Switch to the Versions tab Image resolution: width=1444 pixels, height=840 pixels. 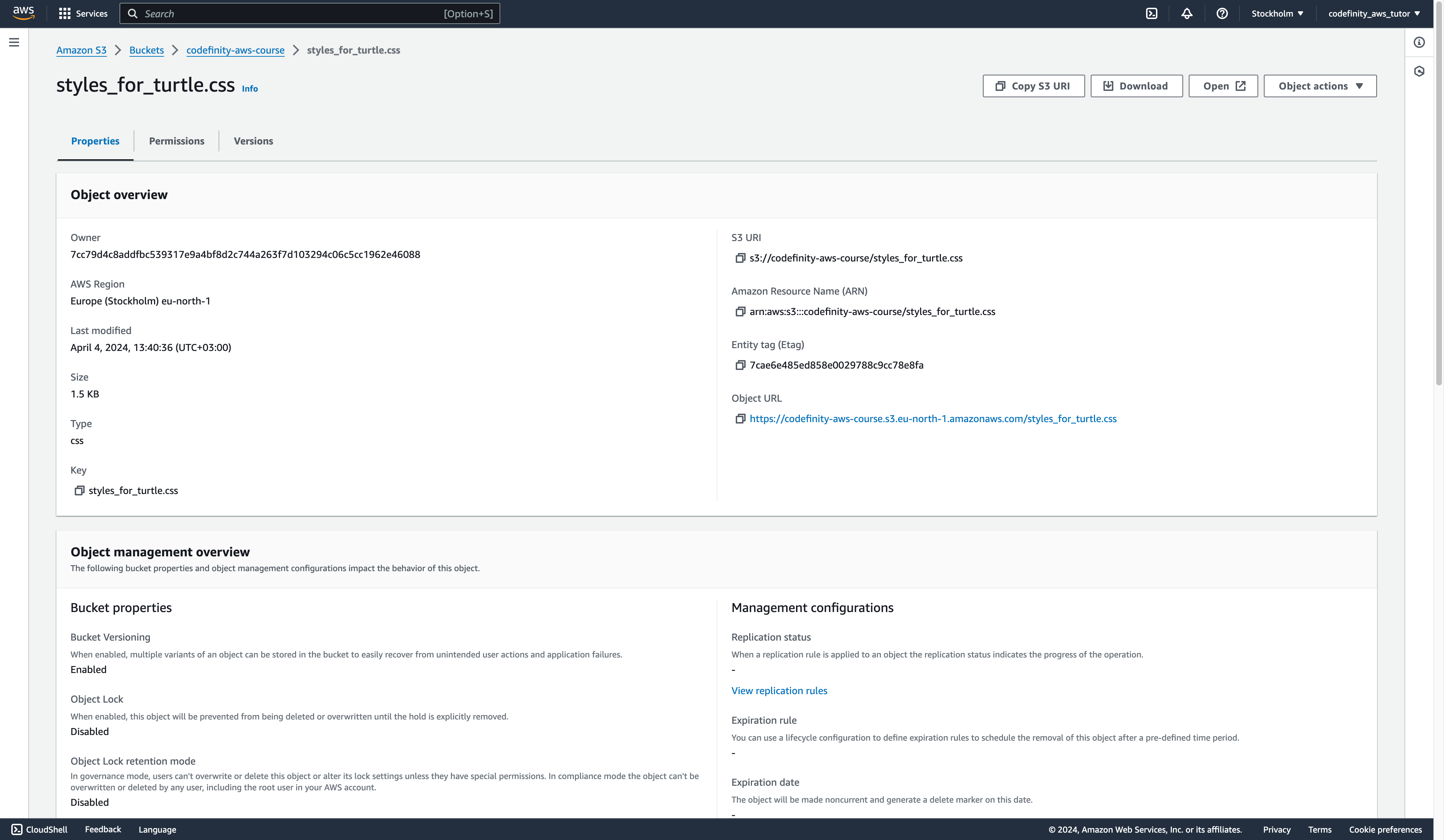253,141
